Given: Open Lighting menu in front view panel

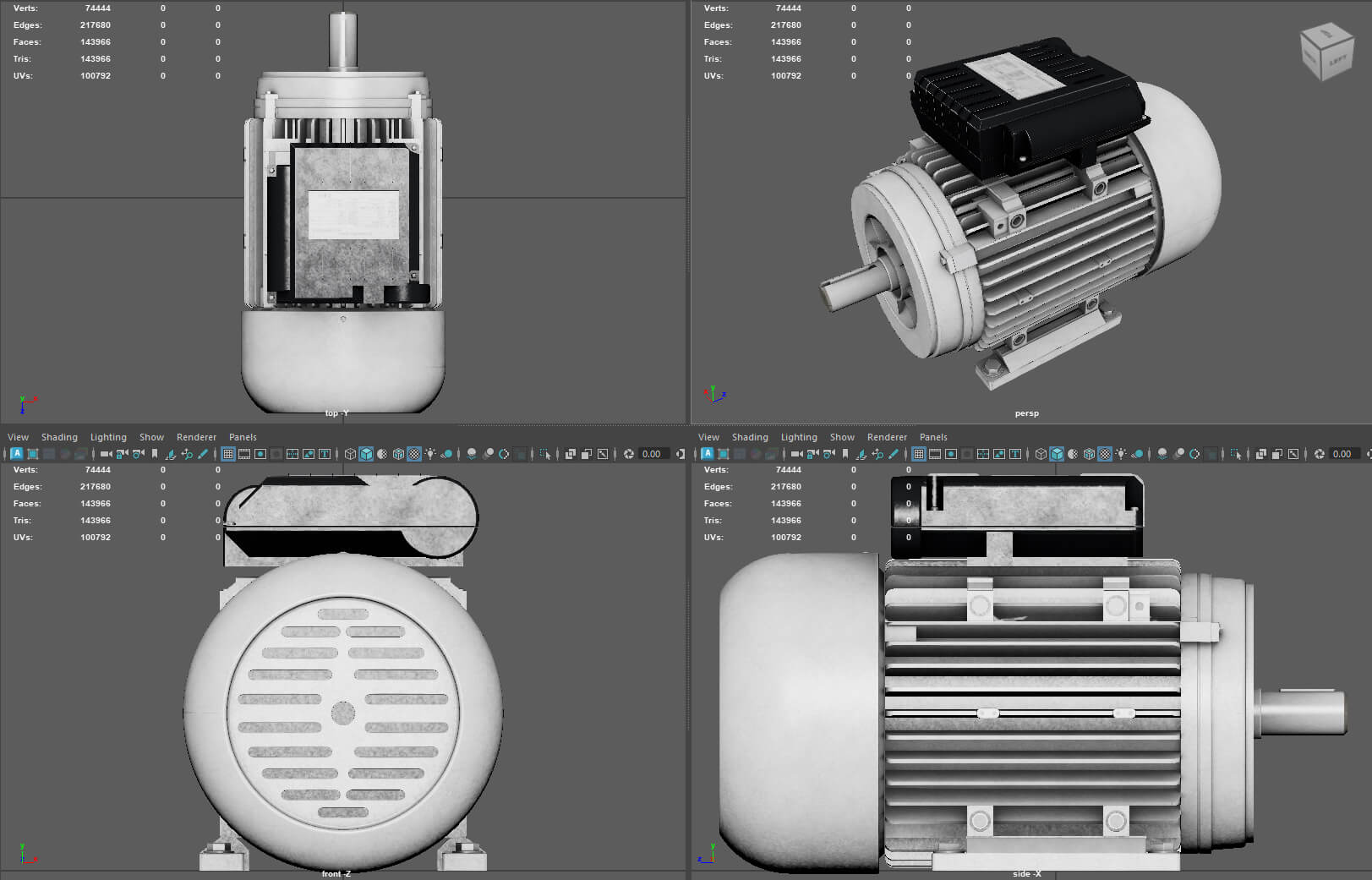Looking at the screenshot, I should point(108,437).
